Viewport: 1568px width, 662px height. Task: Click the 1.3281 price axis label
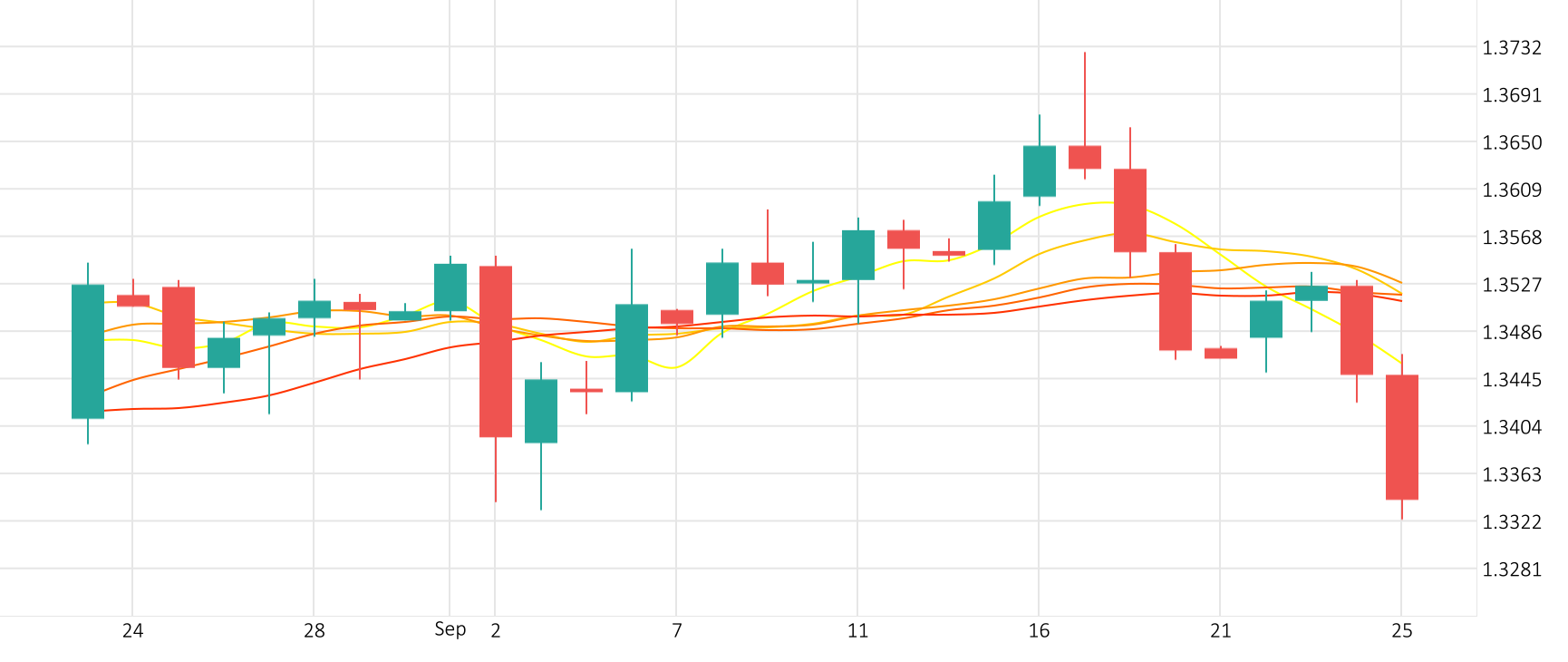(x=1511, y=570)
